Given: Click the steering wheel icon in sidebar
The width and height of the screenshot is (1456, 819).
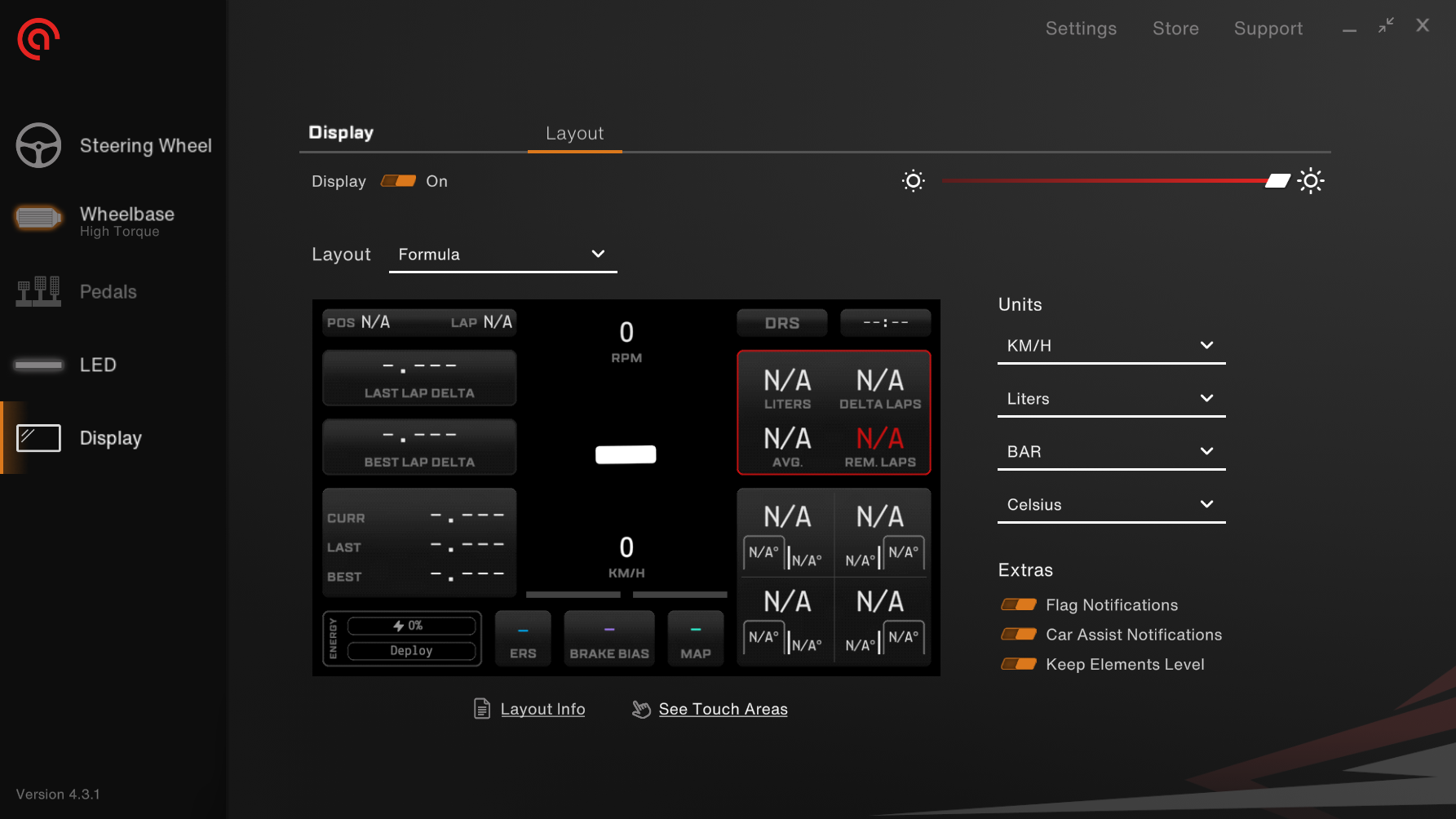Looking at the screenshot, I should point(38,145).
